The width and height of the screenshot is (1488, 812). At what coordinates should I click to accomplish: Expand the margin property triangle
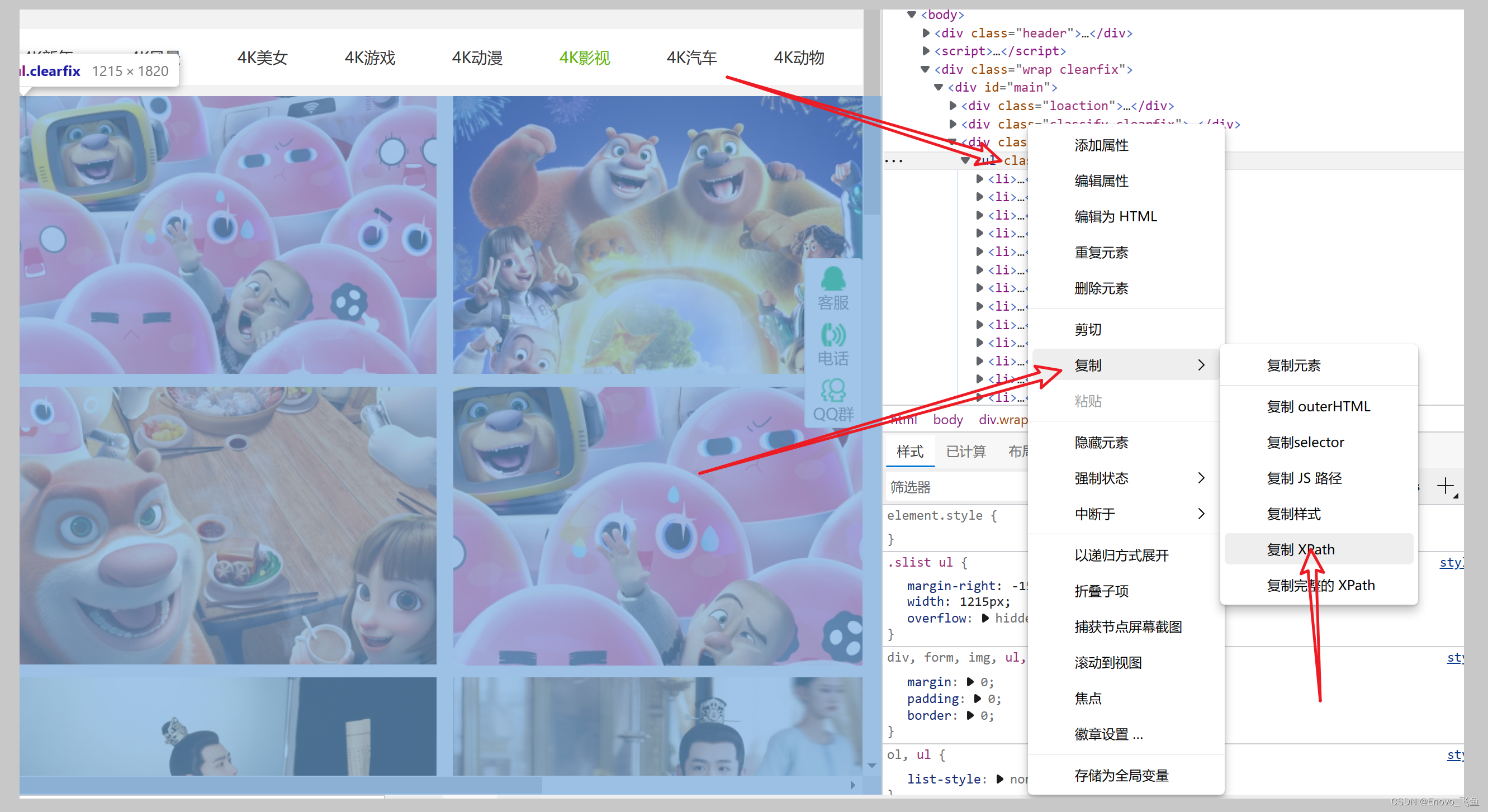(970, 682)
